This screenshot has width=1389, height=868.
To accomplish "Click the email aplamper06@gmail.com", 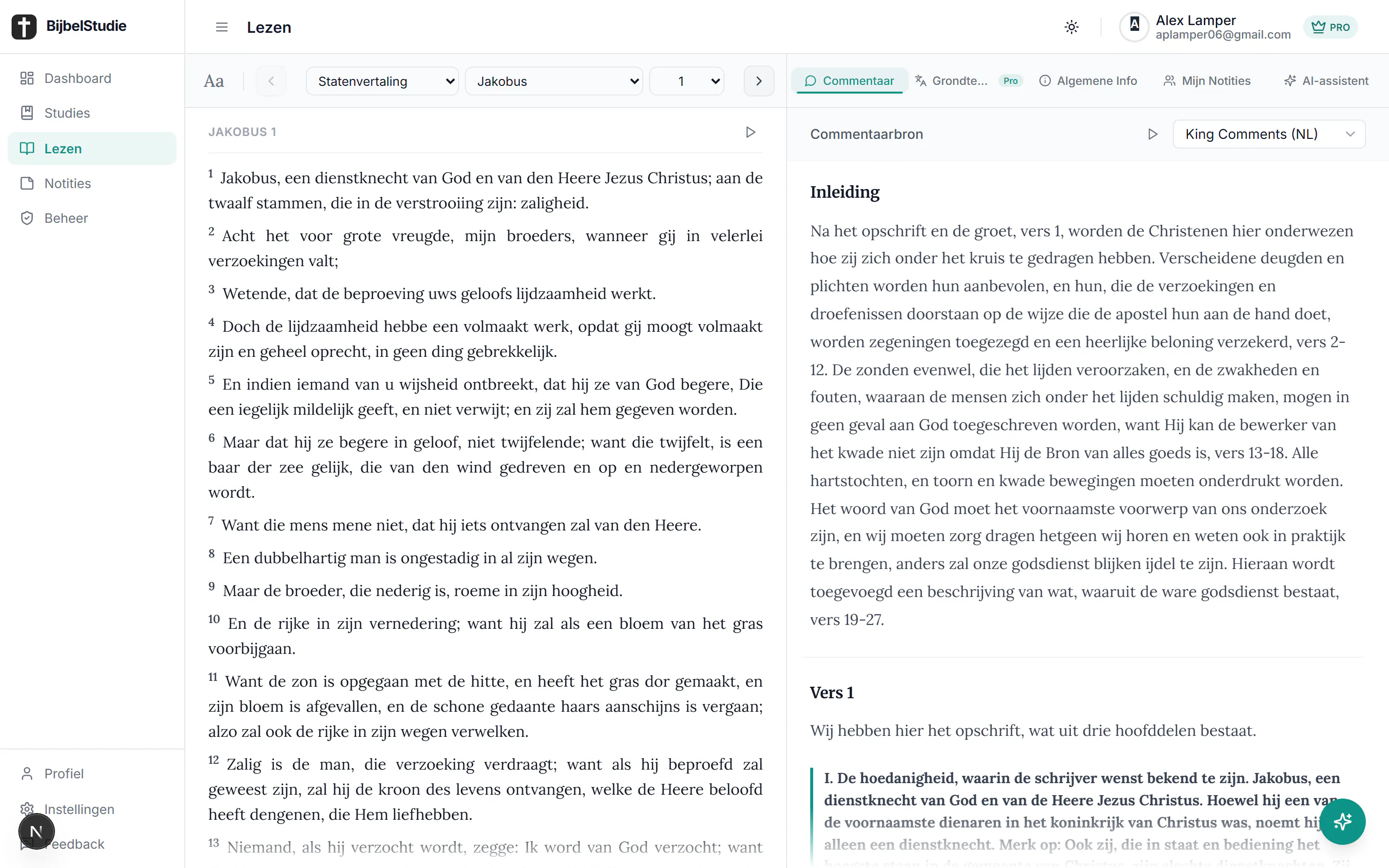I will click(1223, 35).
